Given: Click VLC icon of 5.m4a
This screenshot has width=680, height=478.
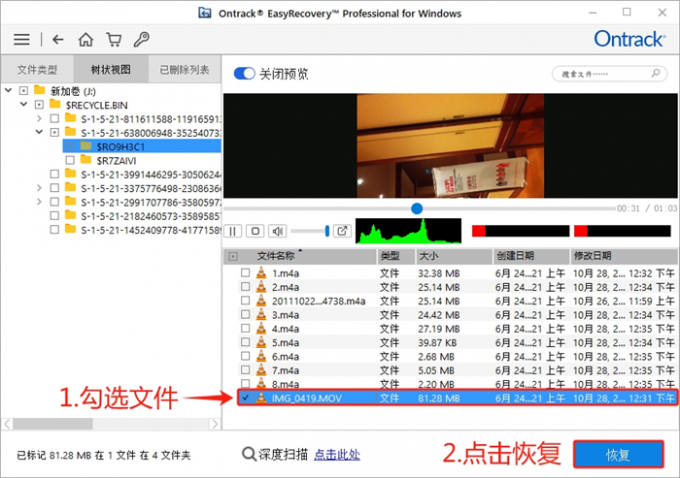Looking at the screenshot, I should pyautogui.click(x=261, y=342).
